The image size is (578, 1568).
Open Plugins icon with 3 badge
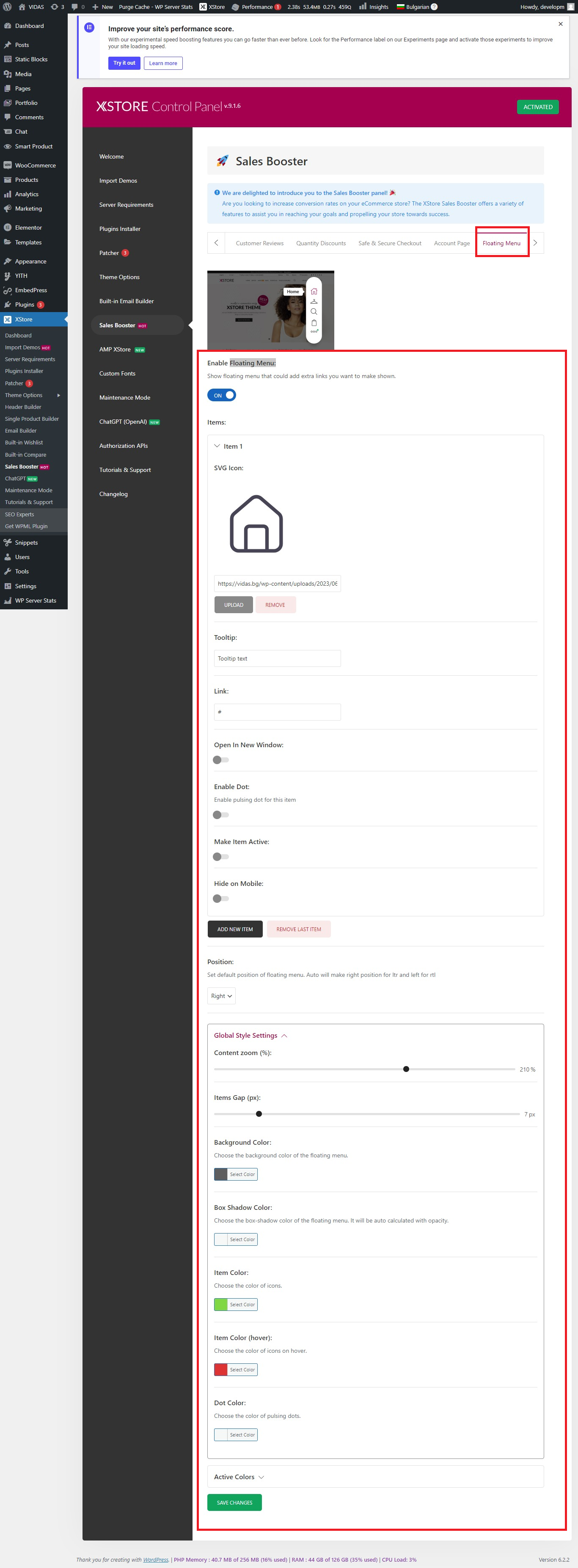pos(7,304)
